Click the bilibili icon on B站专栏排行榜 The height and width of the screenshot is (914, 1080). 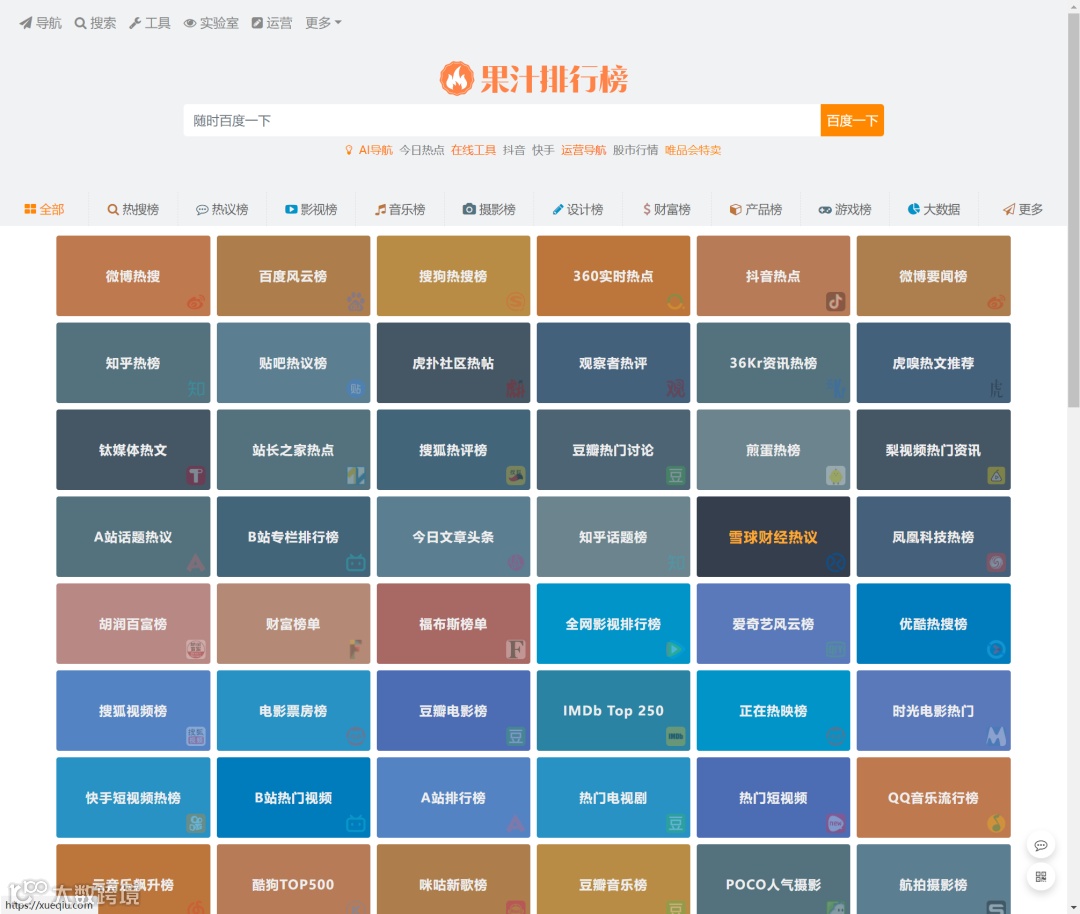(355, 563)
